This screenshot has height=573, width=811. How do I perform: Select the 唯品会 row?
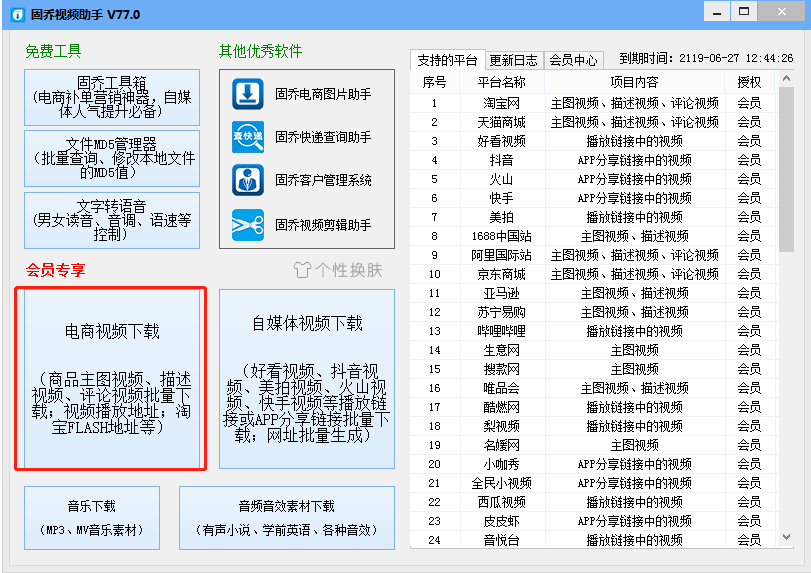click(x=594, y=388)
